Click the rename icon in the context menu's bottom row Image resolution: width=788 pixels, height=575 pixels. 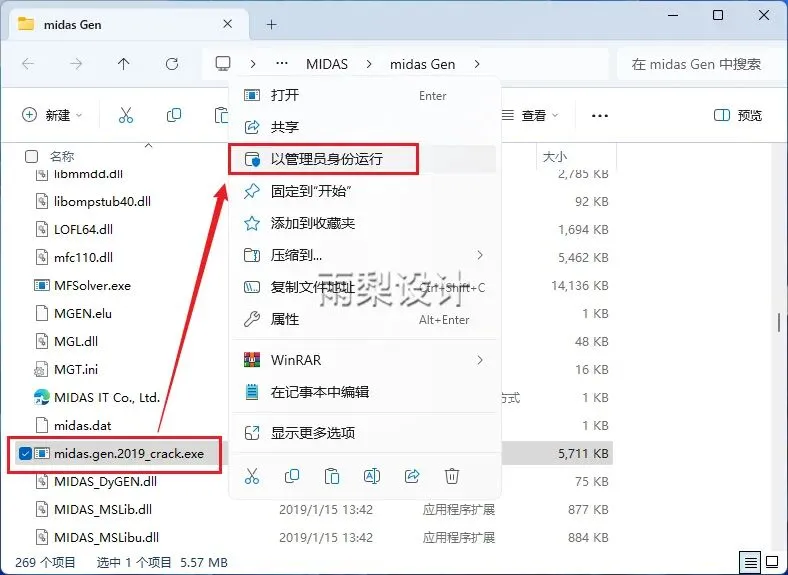click(372, 475)
